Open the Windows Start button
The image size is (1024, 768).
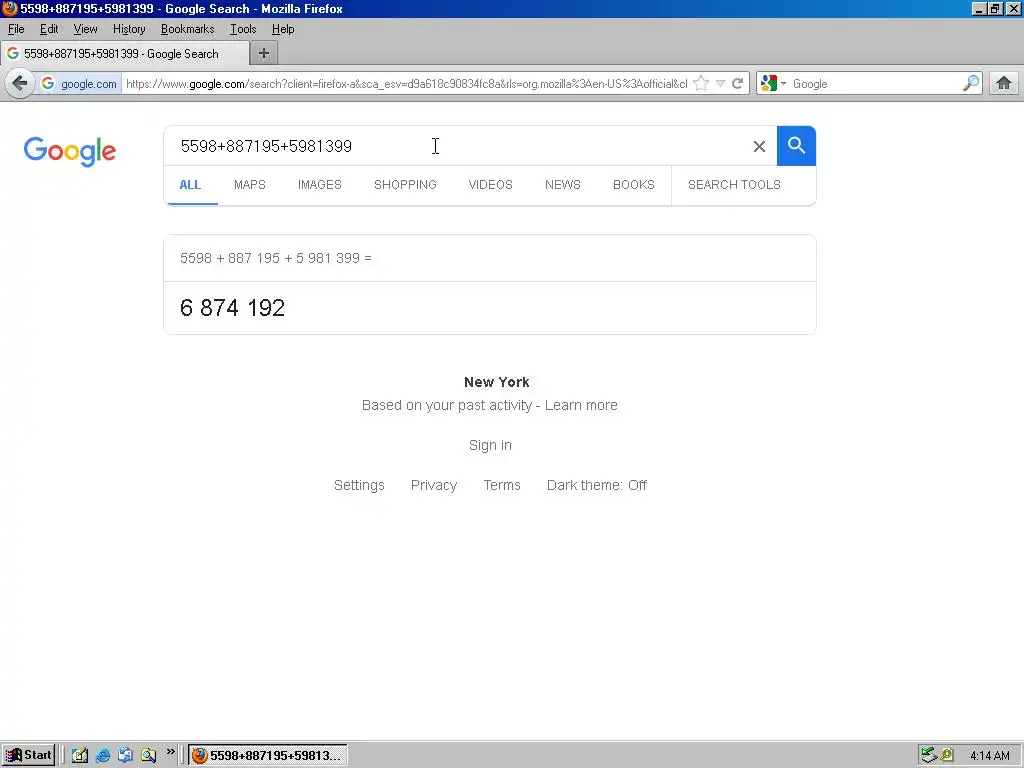click(x=28, y=755)
